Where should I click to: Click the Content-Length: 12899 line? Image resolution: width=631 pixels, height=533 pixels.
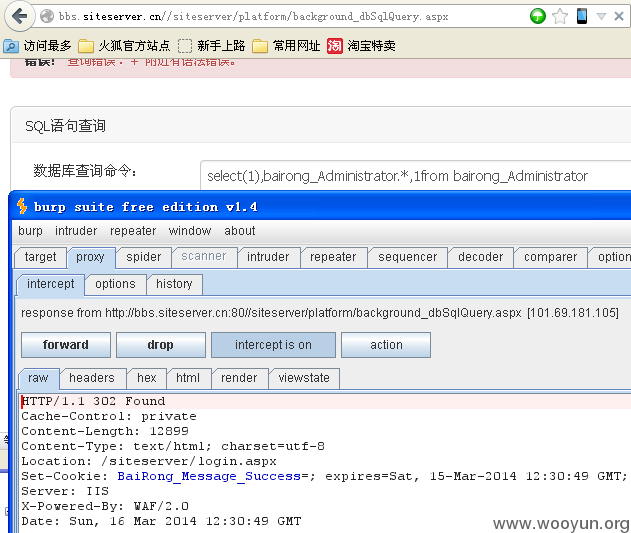pos(105,431)
